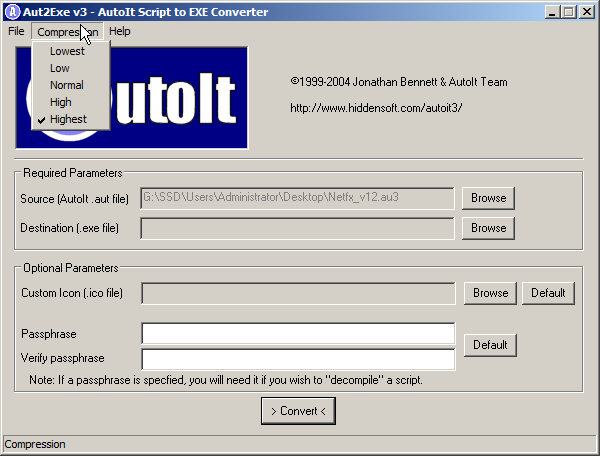
Task: Reset passphrase to Default
Action: click(490, 345)
